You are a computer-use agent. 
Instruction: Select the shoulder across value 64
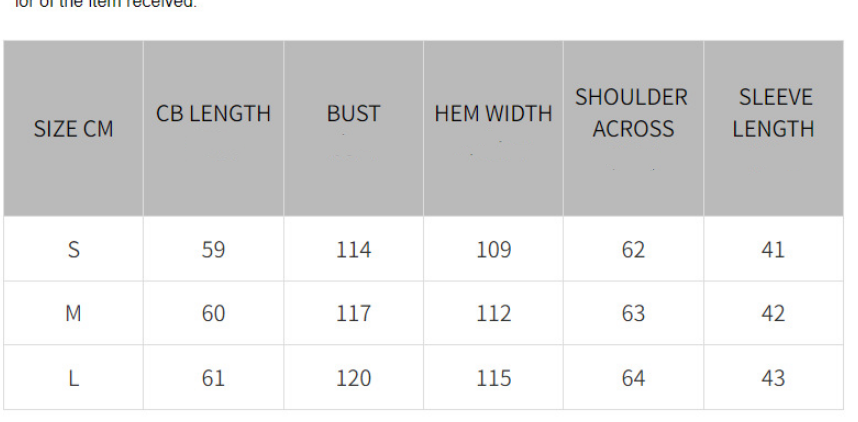[633, 378]
